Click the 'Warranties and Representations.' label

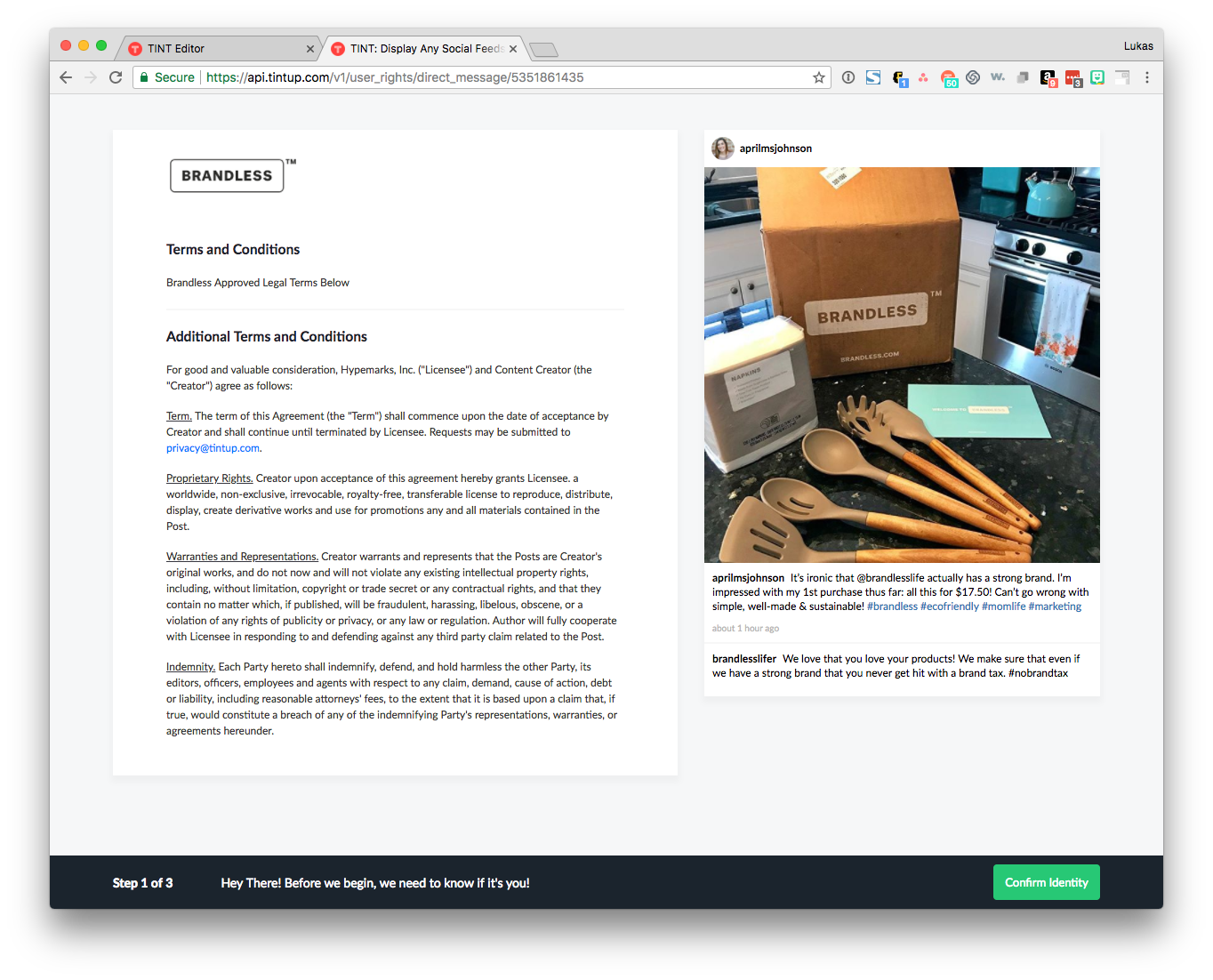pos(242,557)
